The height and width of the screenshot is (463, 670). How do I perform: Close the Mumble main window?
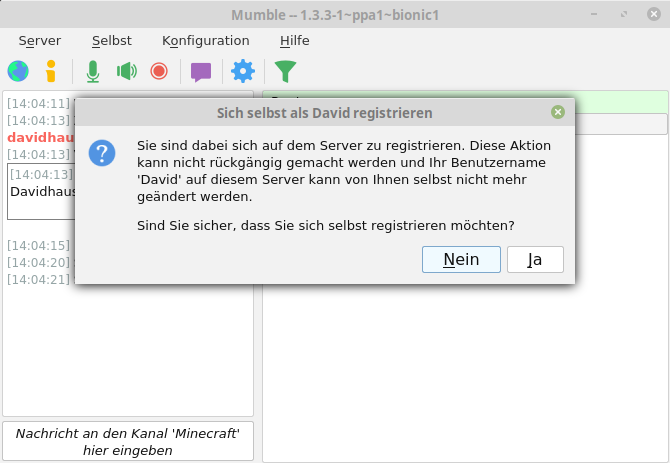653,14
